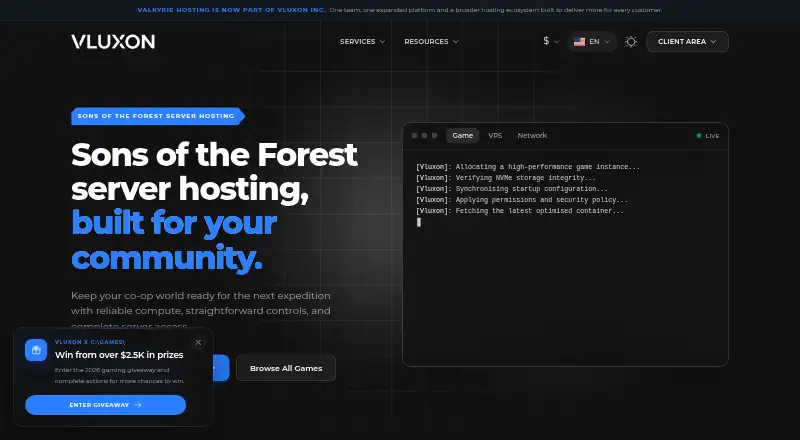Open the Resources dropdown menu
This screenshot has height=440, width=800.
431,41
